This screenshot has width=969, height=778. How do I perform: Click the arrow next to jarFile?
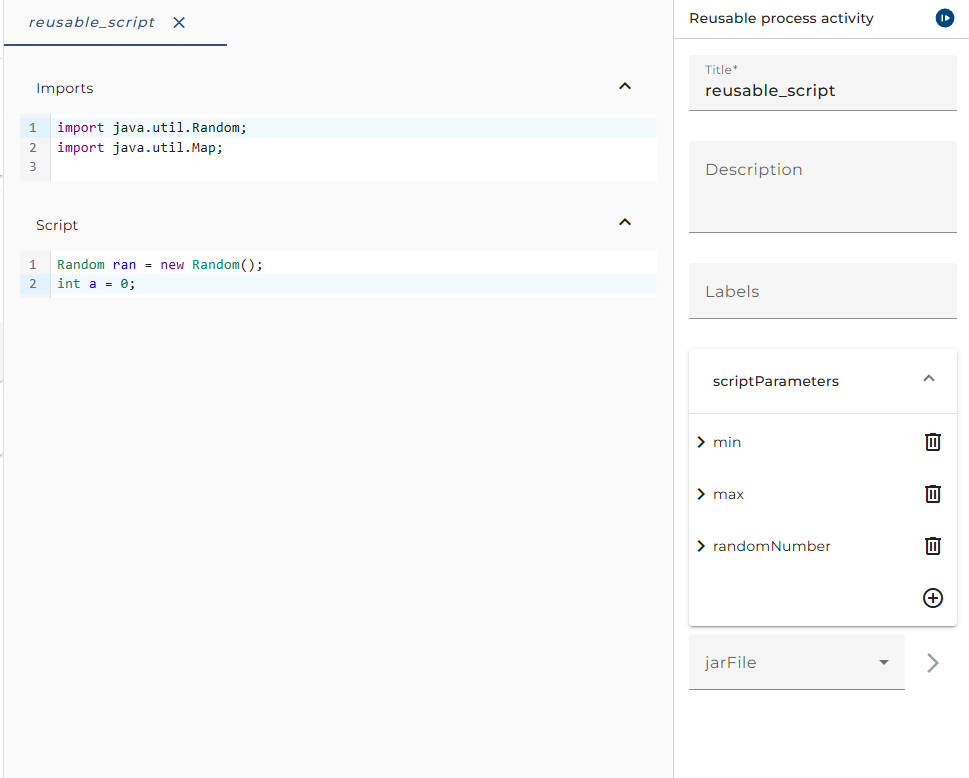(x=933, y=662)
